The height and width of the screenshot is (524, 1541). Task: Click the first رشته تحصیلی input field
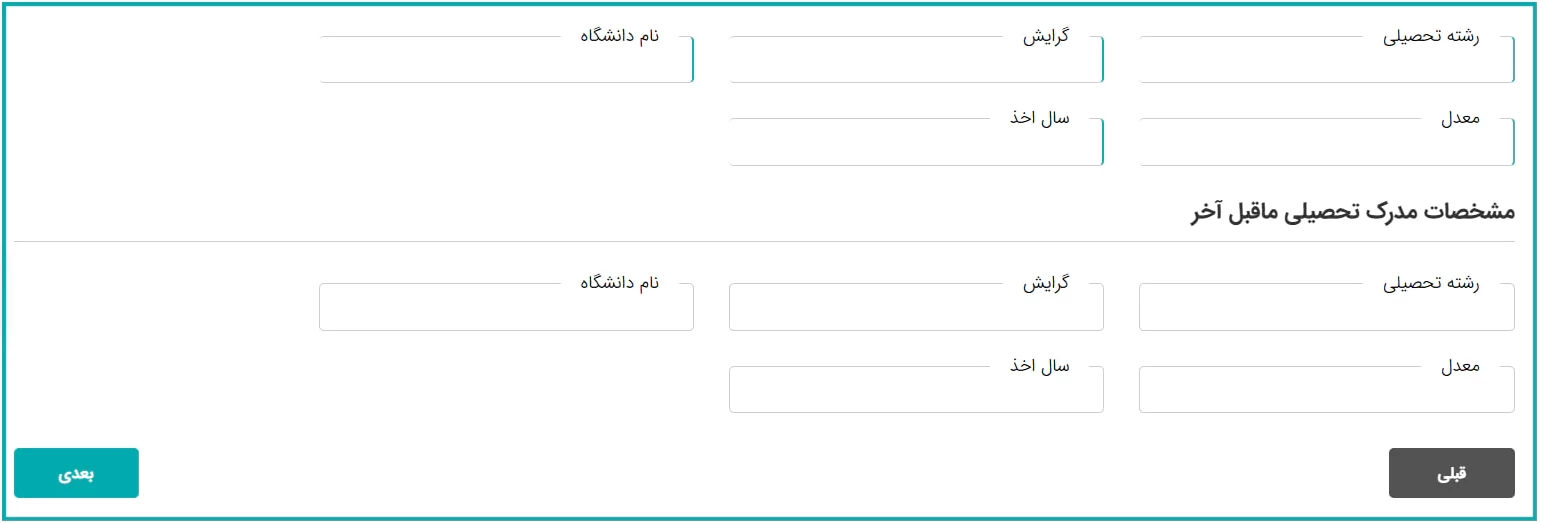point(1326,62)
